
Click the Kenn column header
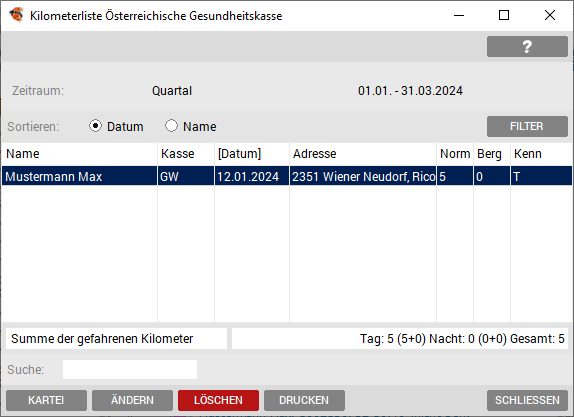coord(541,154)
